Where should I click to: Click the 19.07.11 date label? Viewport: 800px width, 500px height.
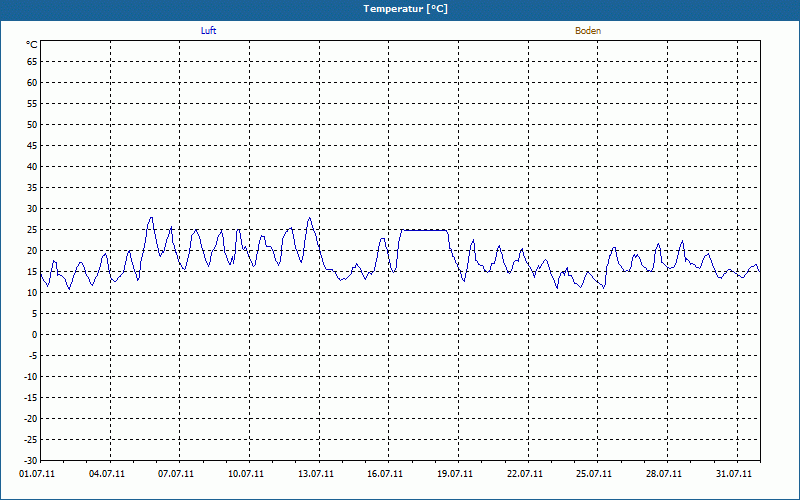(455, 474)
